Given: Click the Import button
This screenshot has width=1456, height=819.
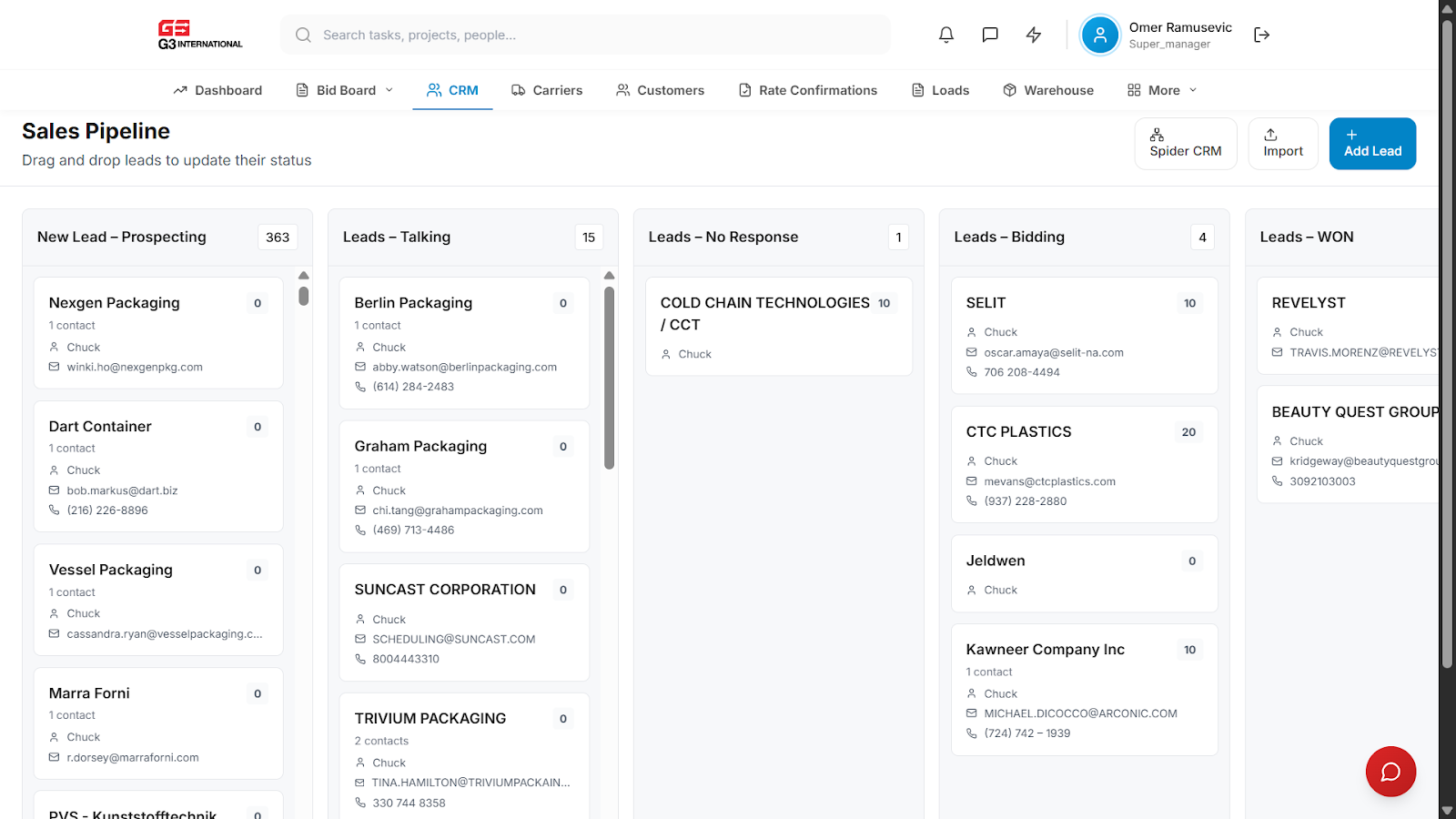Looking at the screenshot, I should point(1283,144).
